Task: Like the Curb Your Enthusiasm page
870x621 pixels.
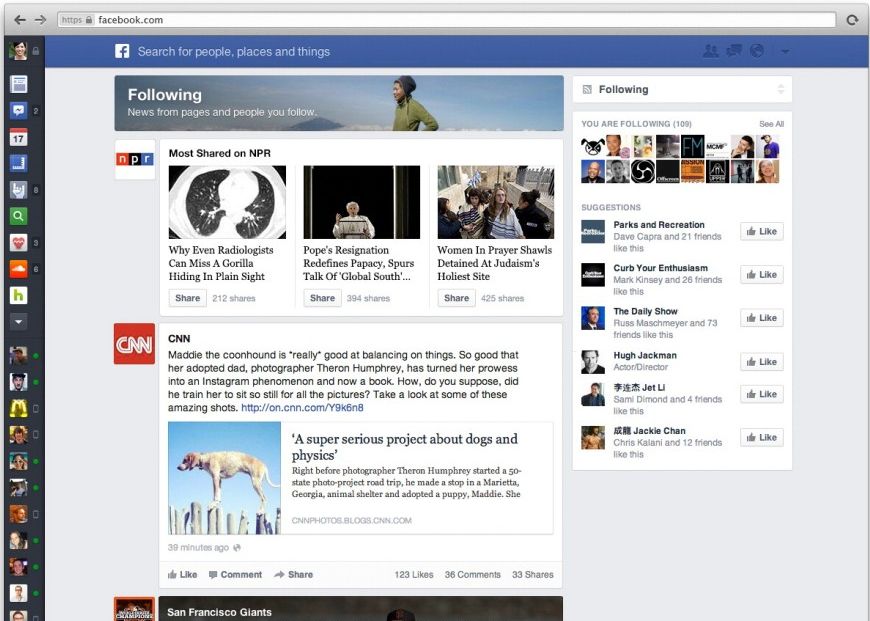Action: coord(762,275)
